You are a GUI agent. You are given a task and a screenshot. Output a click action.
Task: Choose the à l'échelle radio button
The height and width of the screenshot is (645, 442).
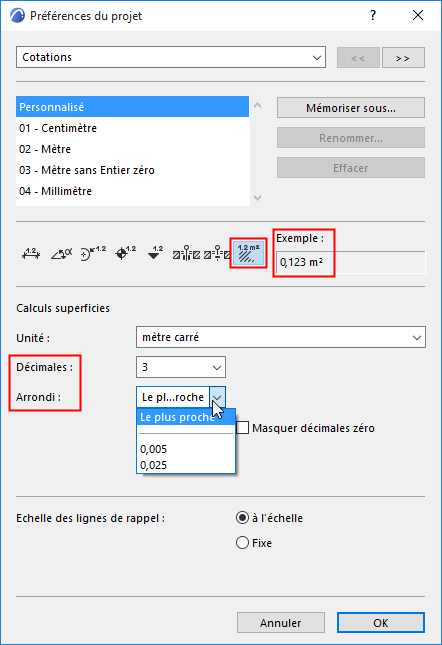[243, 518]
